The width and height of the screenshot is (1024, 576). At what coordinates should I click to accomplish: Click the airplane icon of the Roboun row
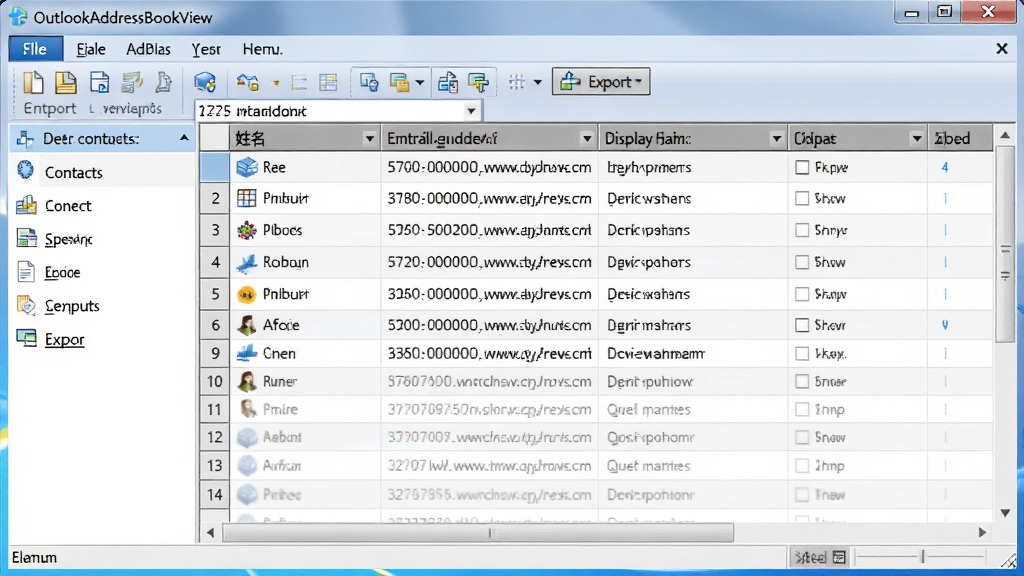(247, 263)
